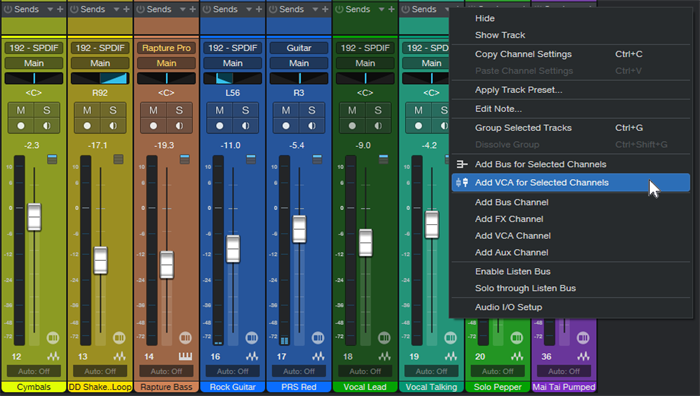Record-arm the Vocal Lead channel
Viewport: 700px width, 396px height.
point(352,126)
